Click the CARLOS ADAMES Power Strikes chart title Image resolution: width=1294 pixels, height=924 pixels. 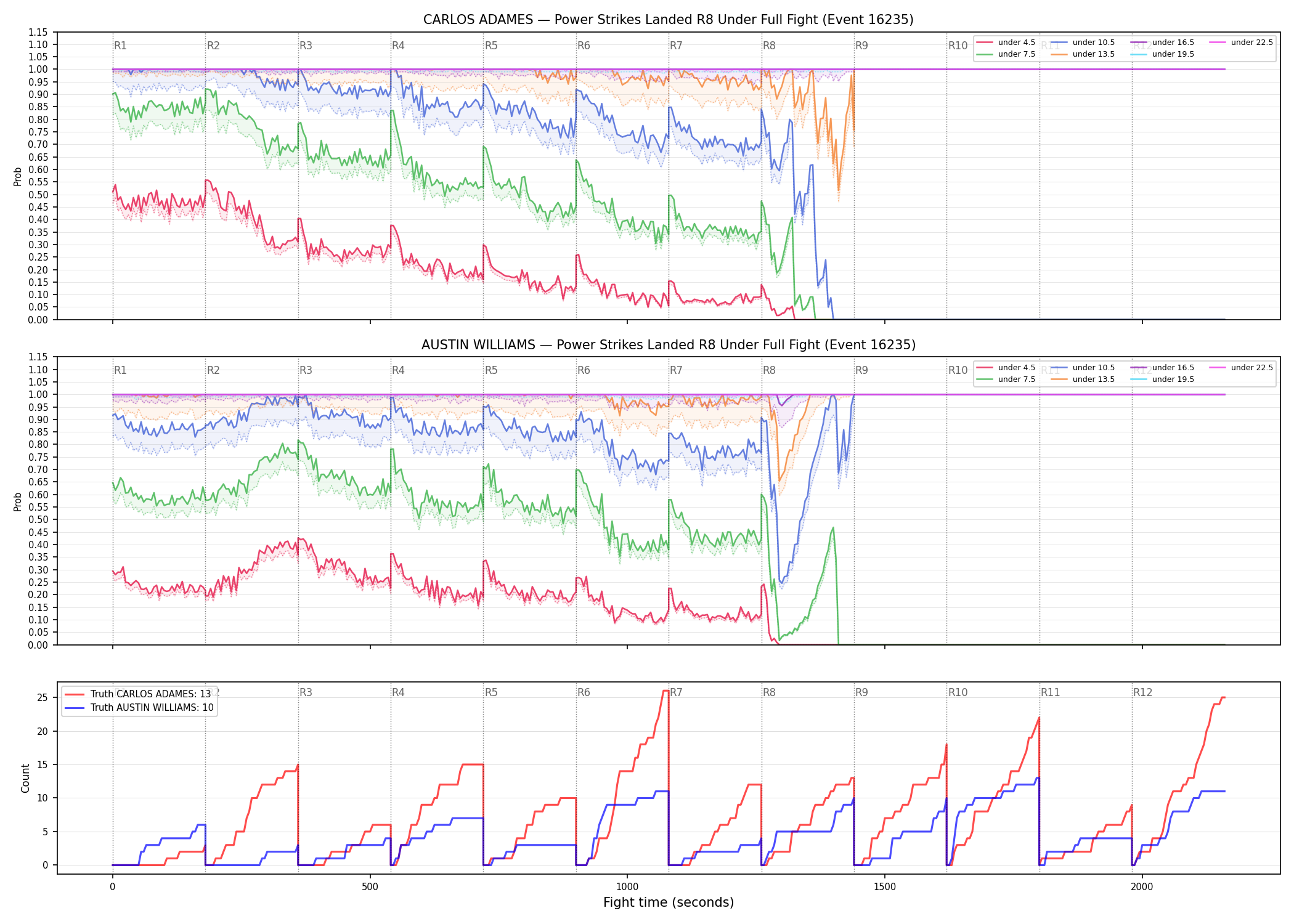pyautogui.click(x=668, y=20)
